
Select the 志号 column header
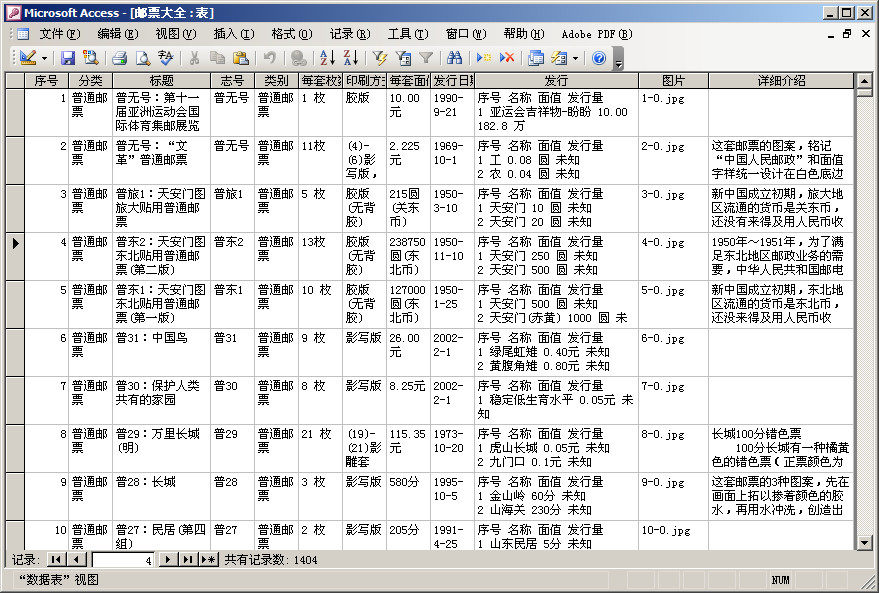pyautogui.click(x=232, y=81)
